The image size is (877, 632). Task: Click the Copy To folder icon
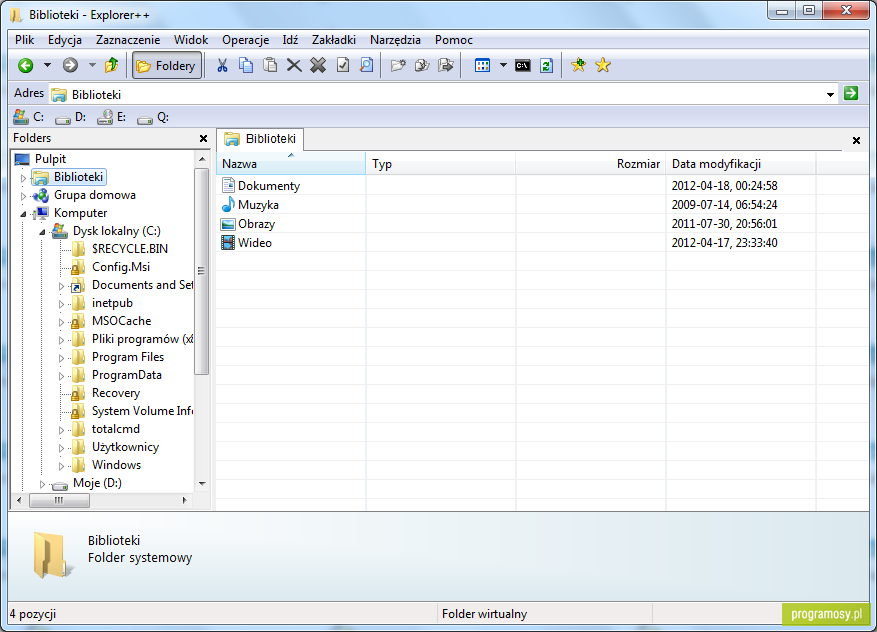coord(422,65)
